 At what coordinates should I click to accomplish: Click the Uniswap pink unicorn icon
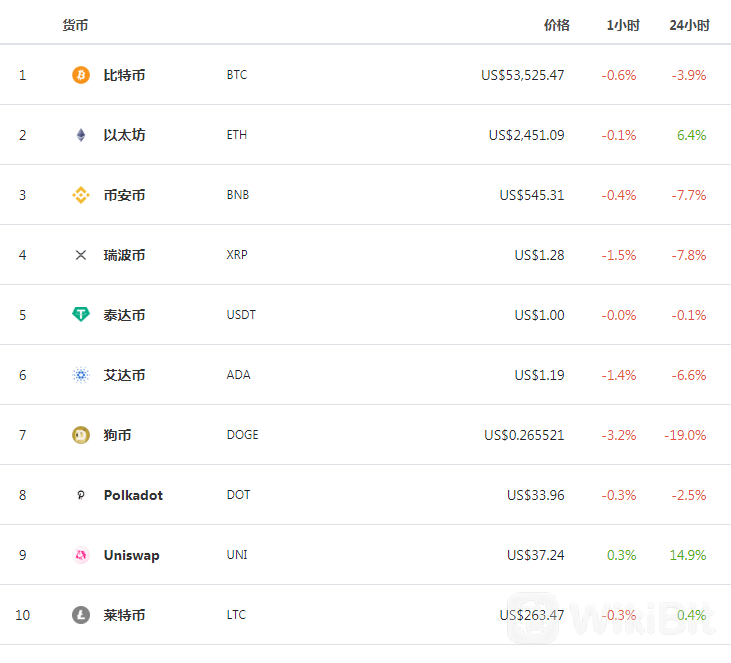[x=81, y=555]
